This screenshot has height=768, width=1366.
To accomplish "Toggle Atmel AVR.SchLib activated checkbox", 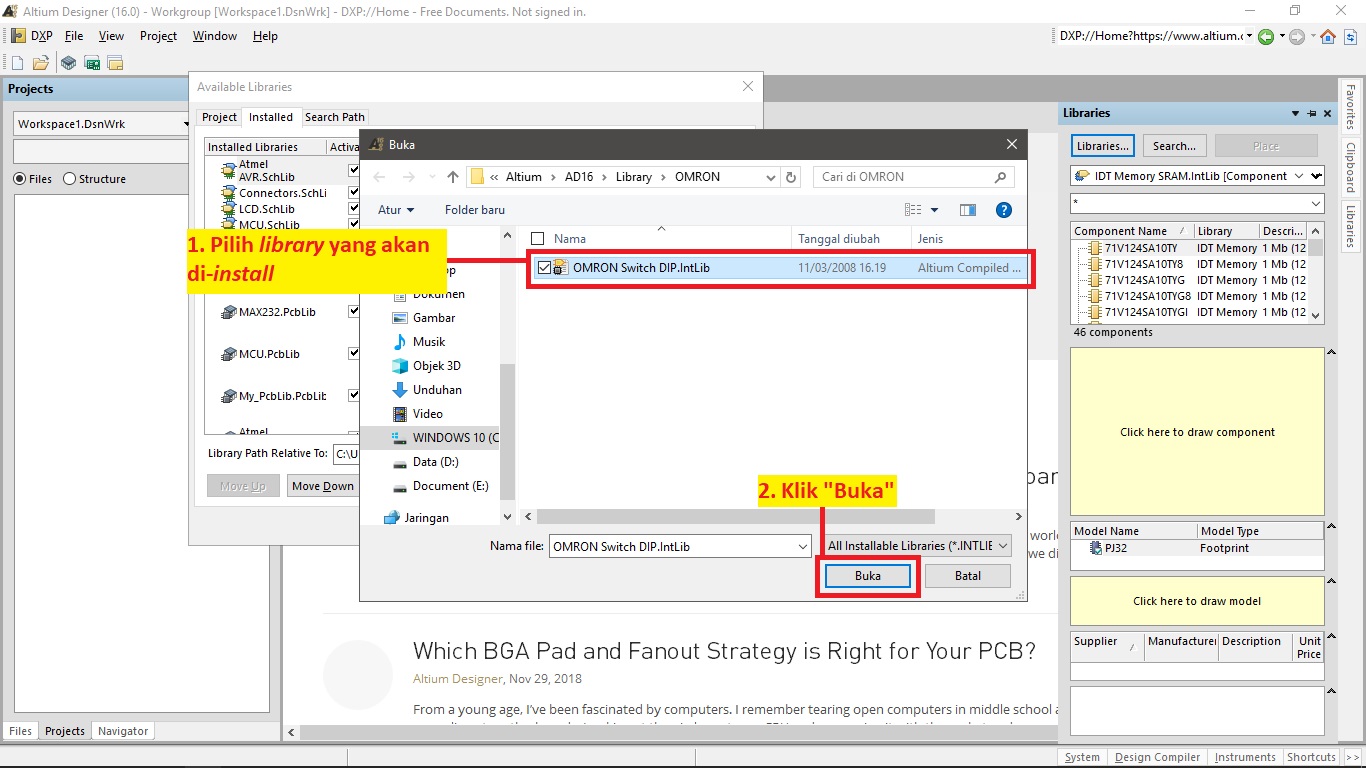I will click(x=353, y=171).
